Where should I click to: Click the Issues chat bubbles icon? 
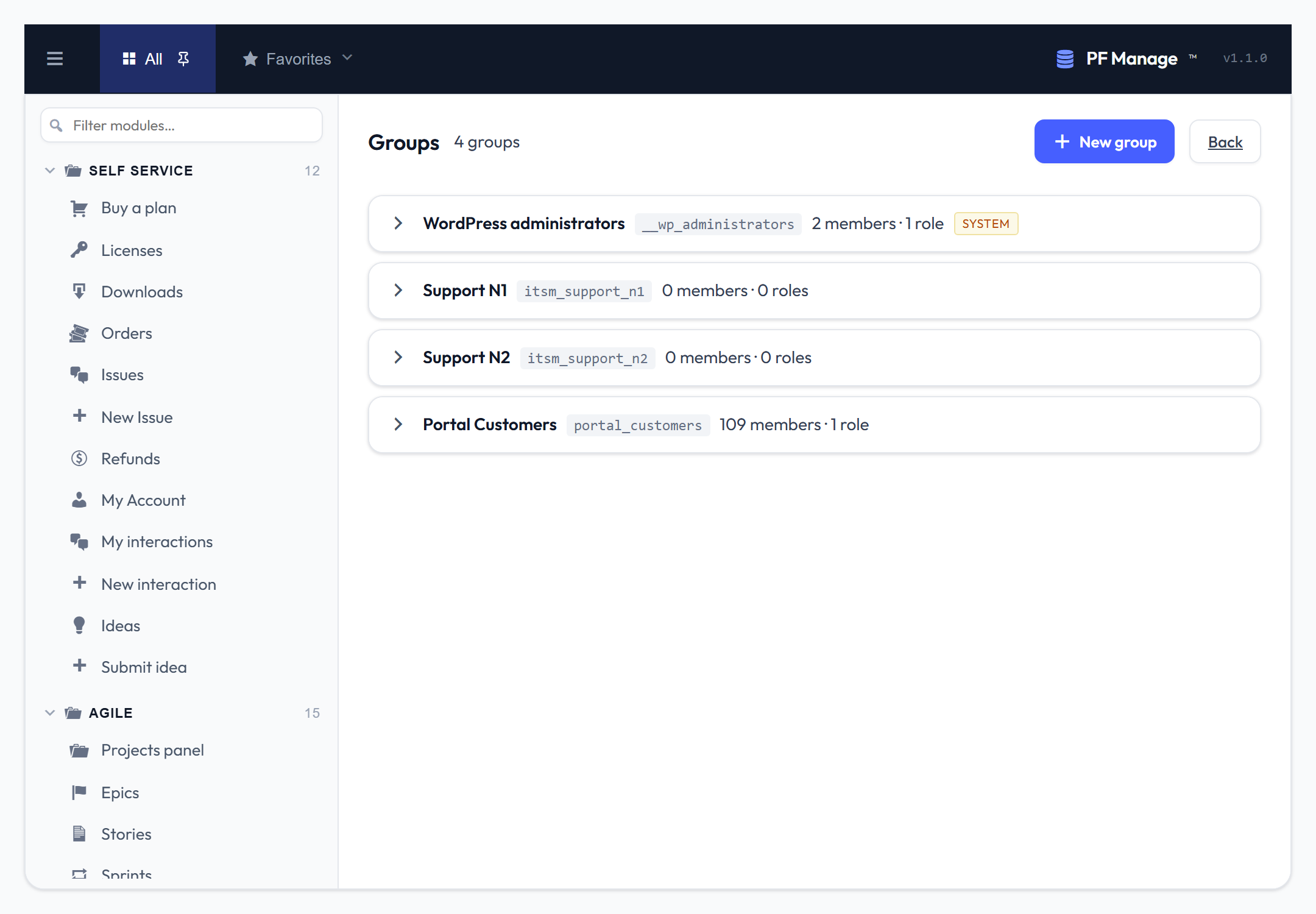(79, 375)
